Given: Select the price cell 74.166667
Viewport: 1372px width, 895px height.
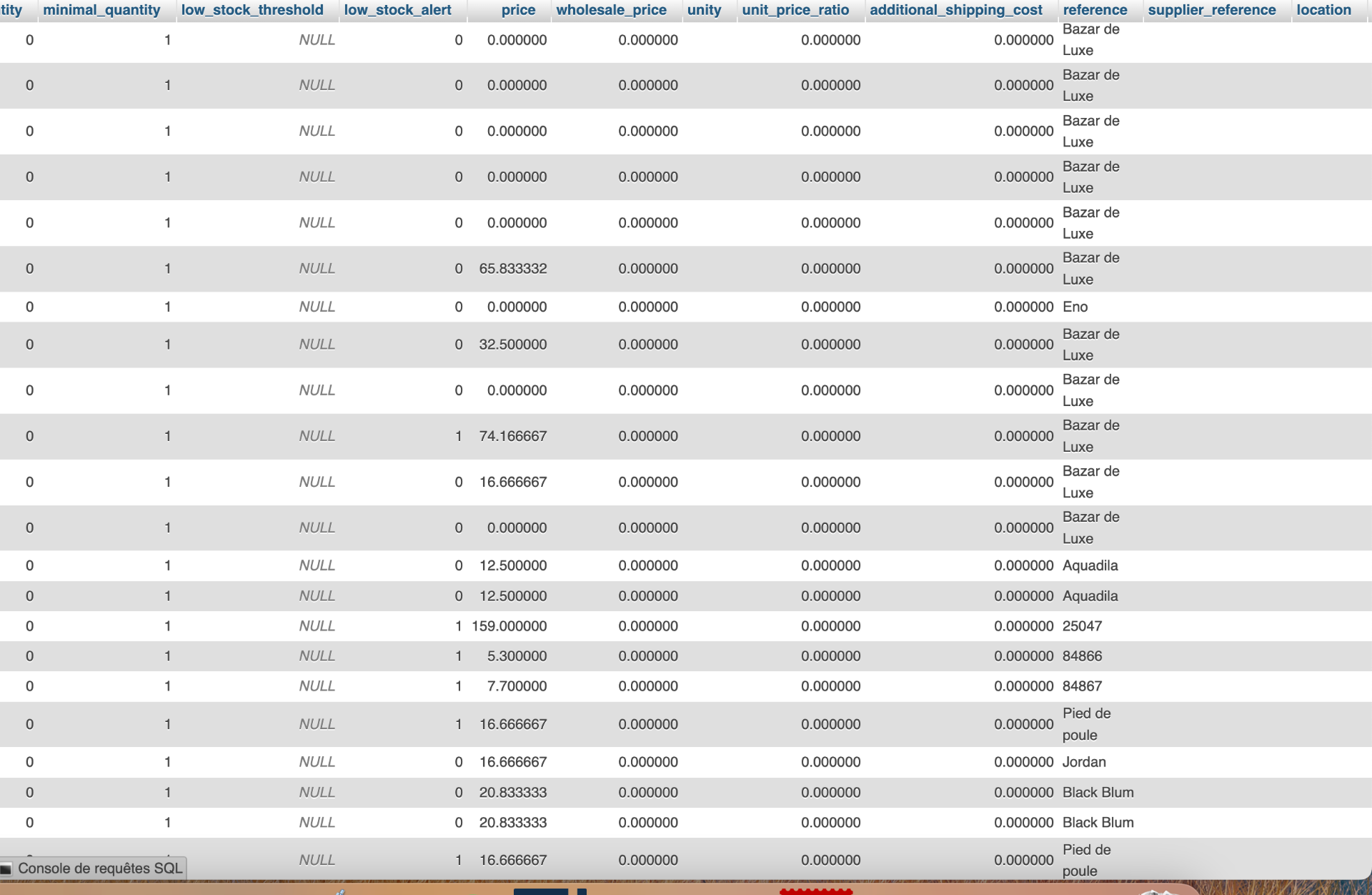Looking at the screenshot, I should 513,436.
